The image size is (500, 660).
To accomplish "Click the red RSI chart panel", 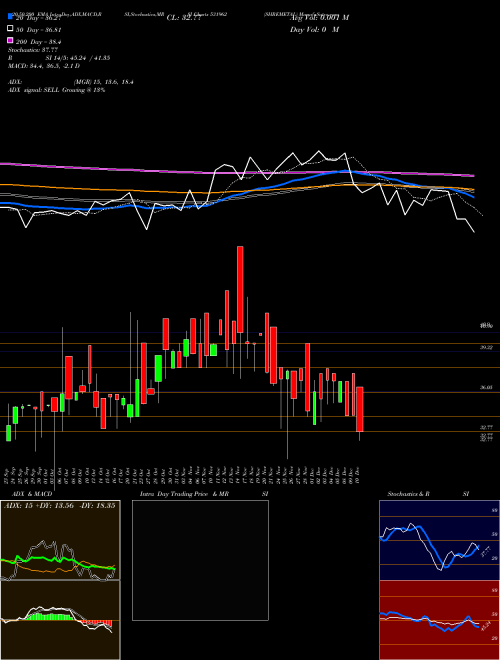I will pyautogui.click(x=439, y=620).
